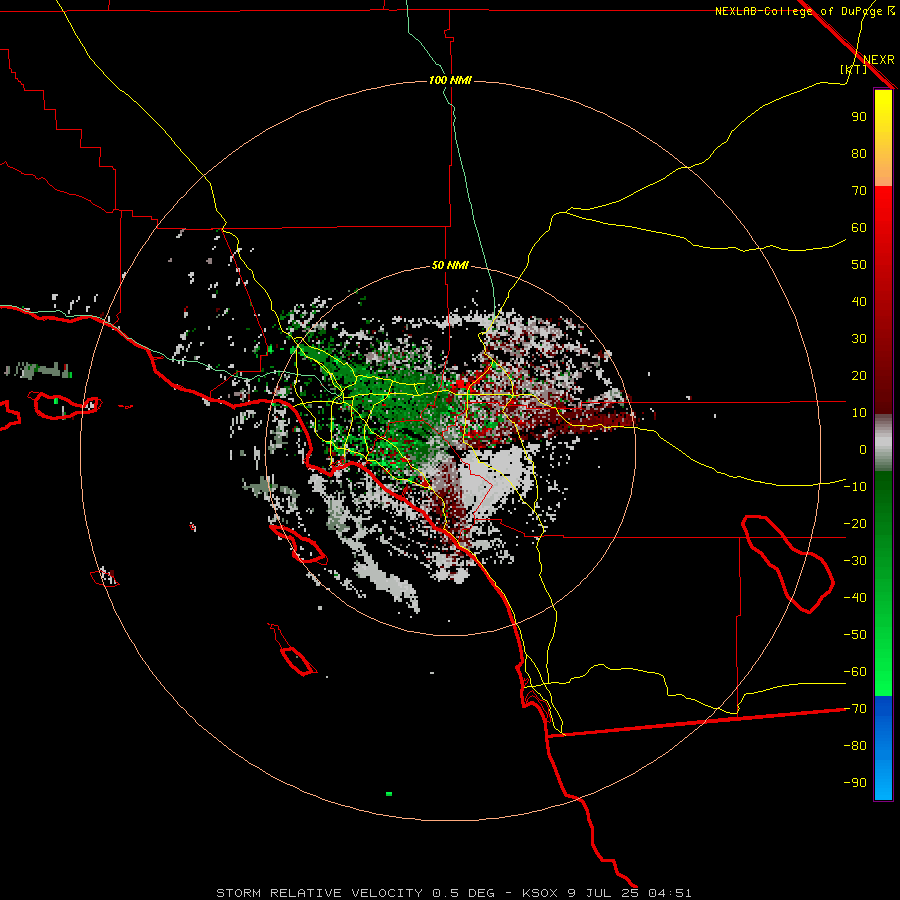
Task: Click the 50 NMI range ring label
Action: (450, 265)
